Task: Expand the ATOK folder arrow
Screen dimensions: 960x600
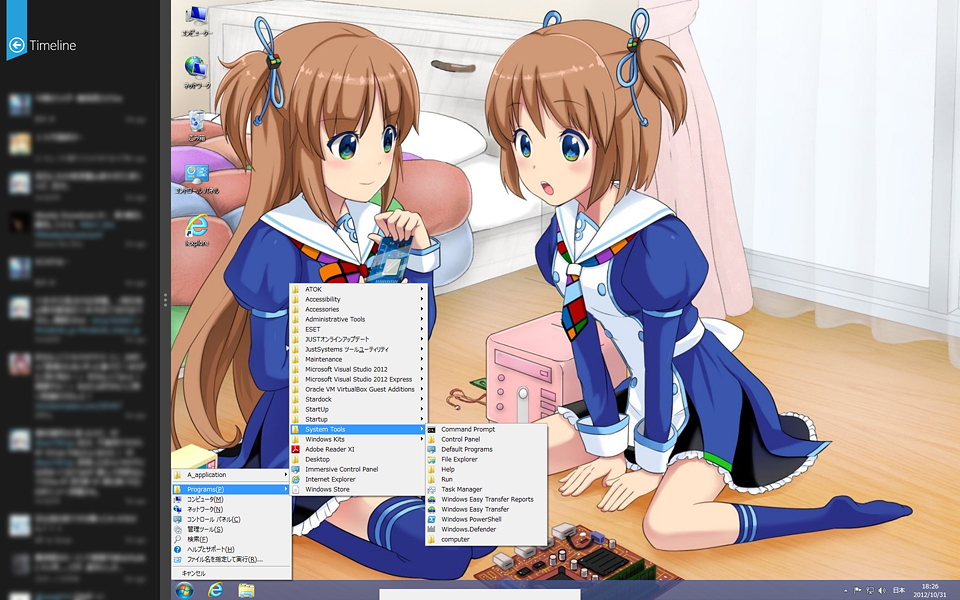Action: pos(422,289)
